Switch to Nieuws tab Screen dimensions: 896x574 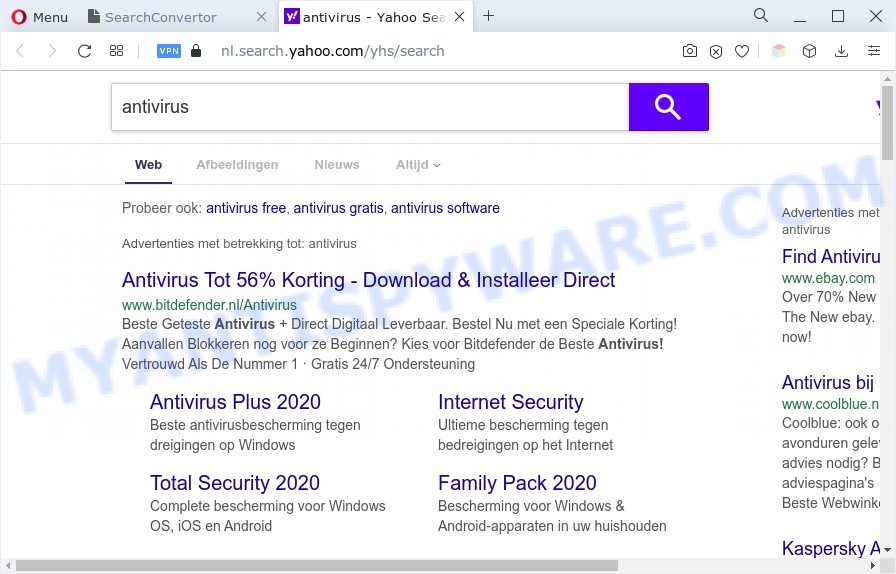click(x=337, y=165)
